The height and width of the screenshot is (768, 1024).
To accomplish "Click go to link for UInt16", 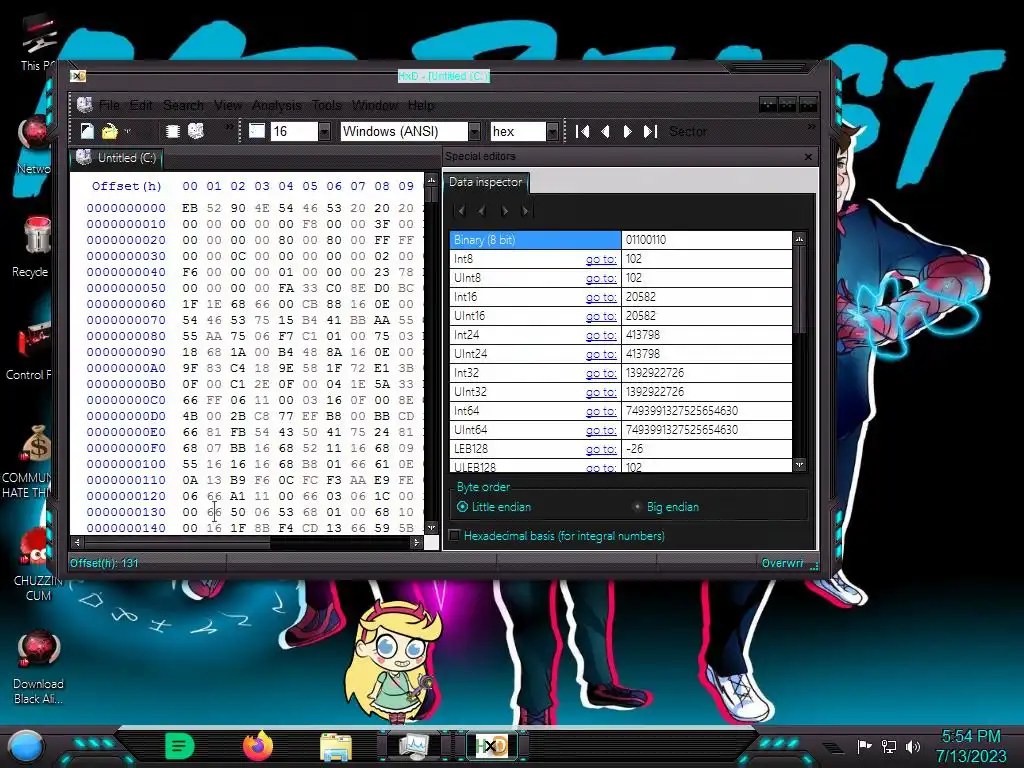I will tap(601, 316).
